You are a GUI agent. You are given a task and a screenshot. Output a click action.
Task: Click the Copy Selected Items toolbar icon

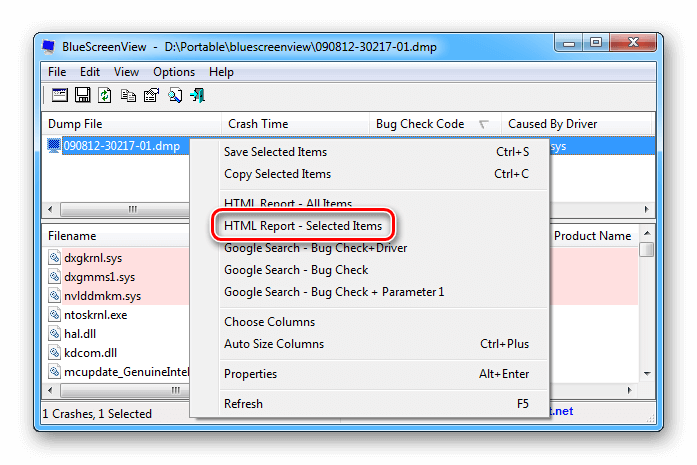coord(128,95)
